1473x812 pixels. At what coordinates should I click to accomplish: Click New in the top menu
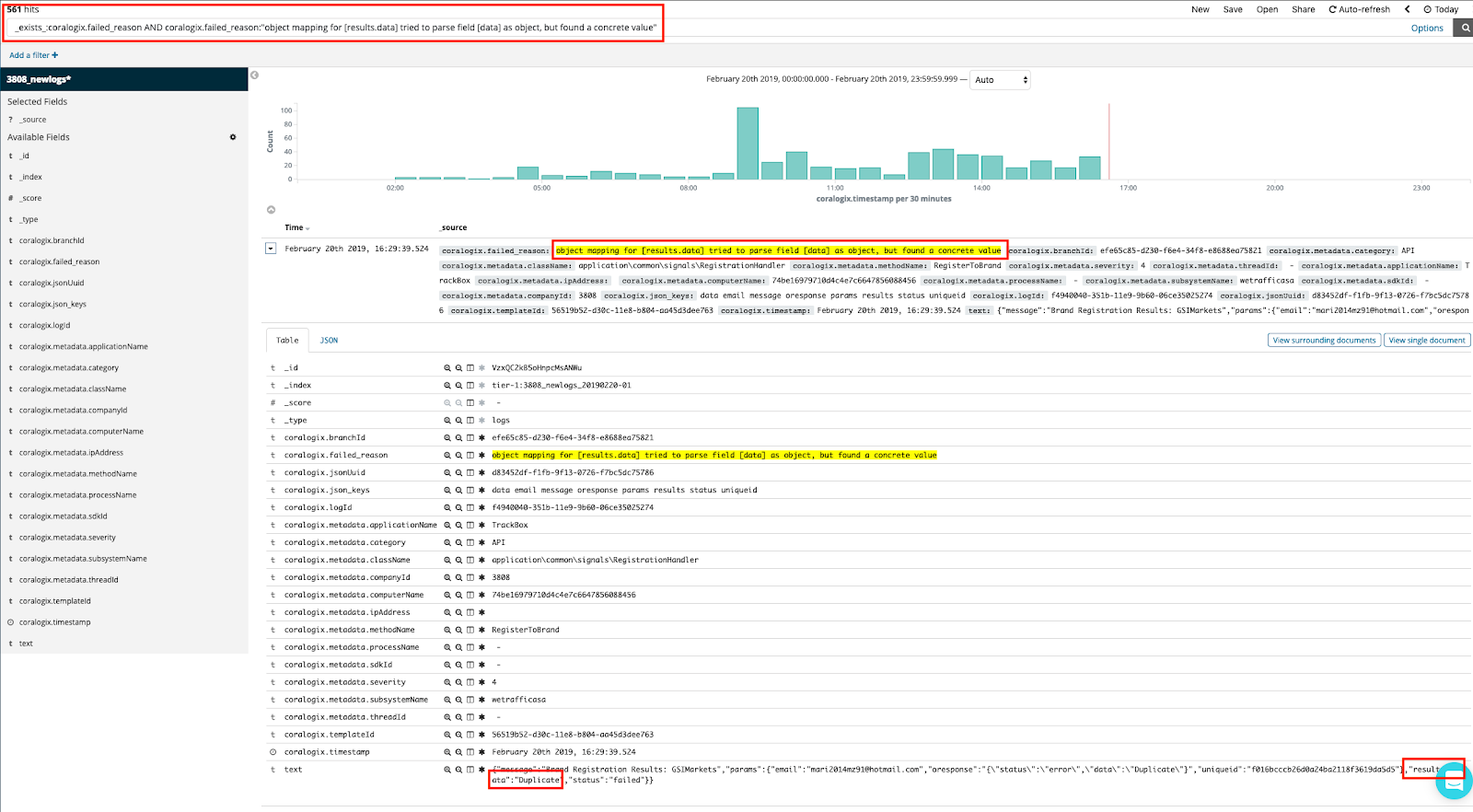point(1200,9)
